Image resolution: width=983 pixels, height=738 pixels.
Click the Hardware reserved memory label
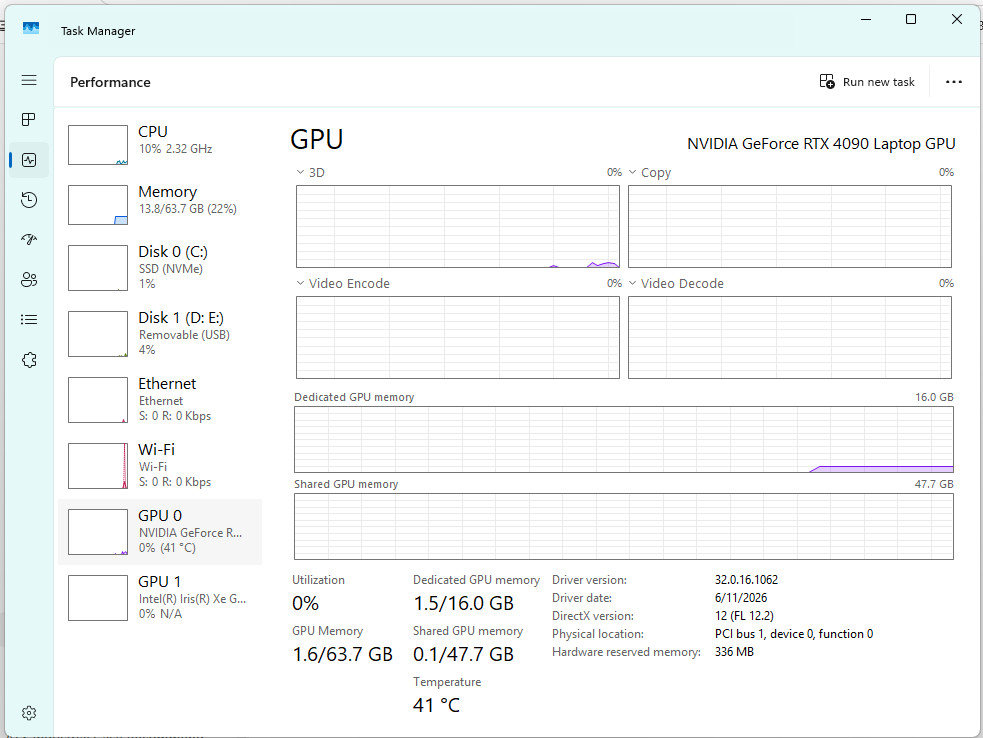click(626, 652)
